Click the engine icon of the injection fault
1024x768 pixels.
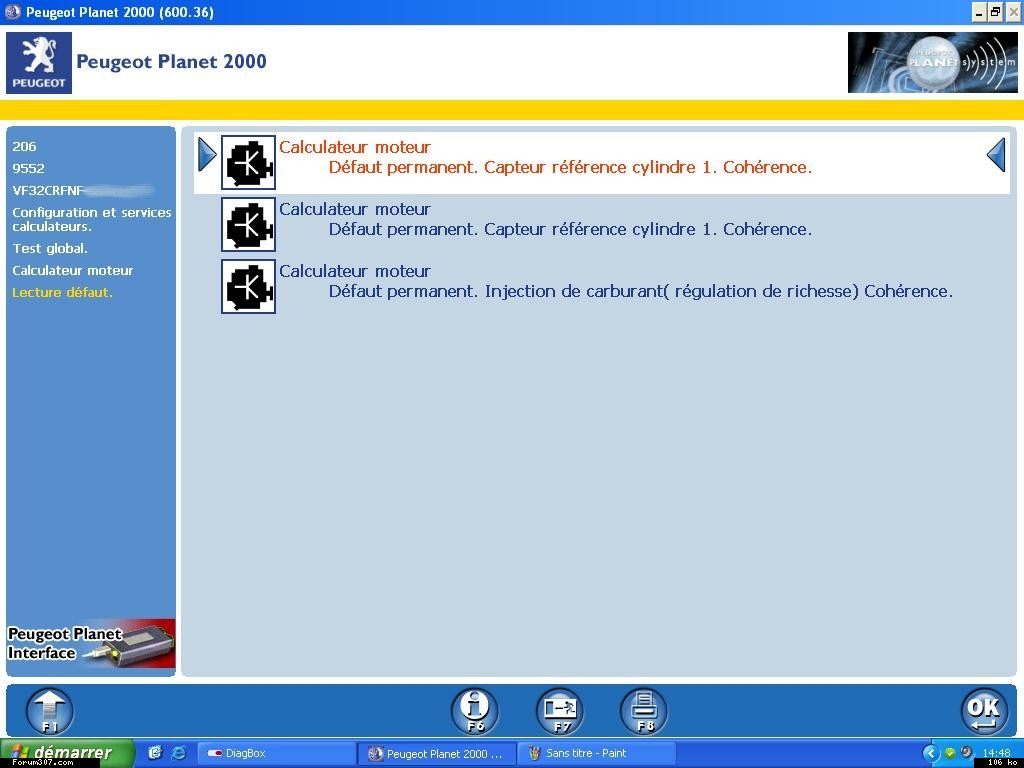click(248, 287)
